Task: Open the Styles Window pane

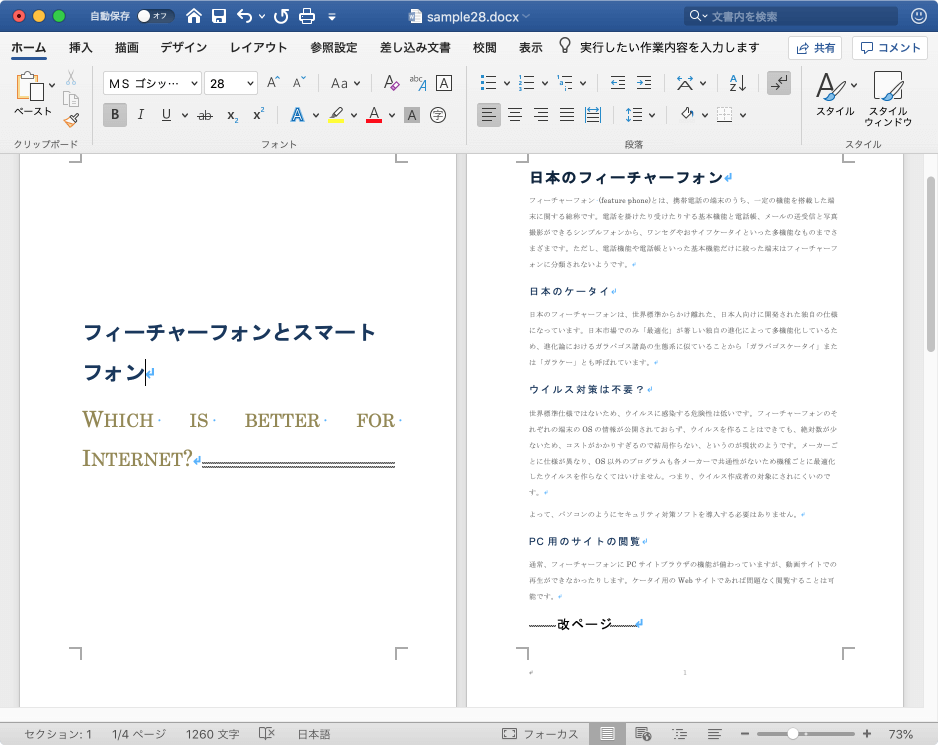Action: (x=888, y=98)
